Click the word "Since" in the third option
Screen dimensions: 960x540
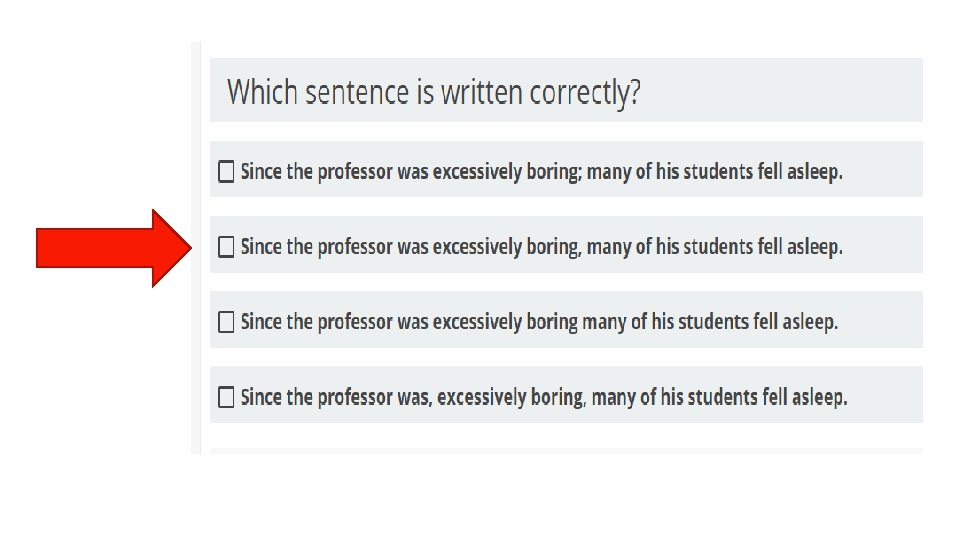pos(262,322)
